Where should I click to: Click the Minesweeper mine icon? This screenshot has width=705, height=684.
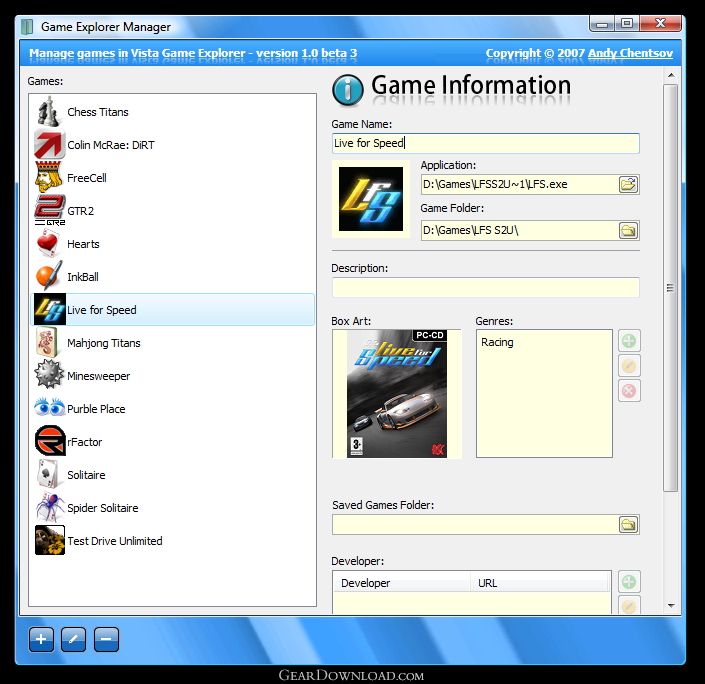pos(49,375)
